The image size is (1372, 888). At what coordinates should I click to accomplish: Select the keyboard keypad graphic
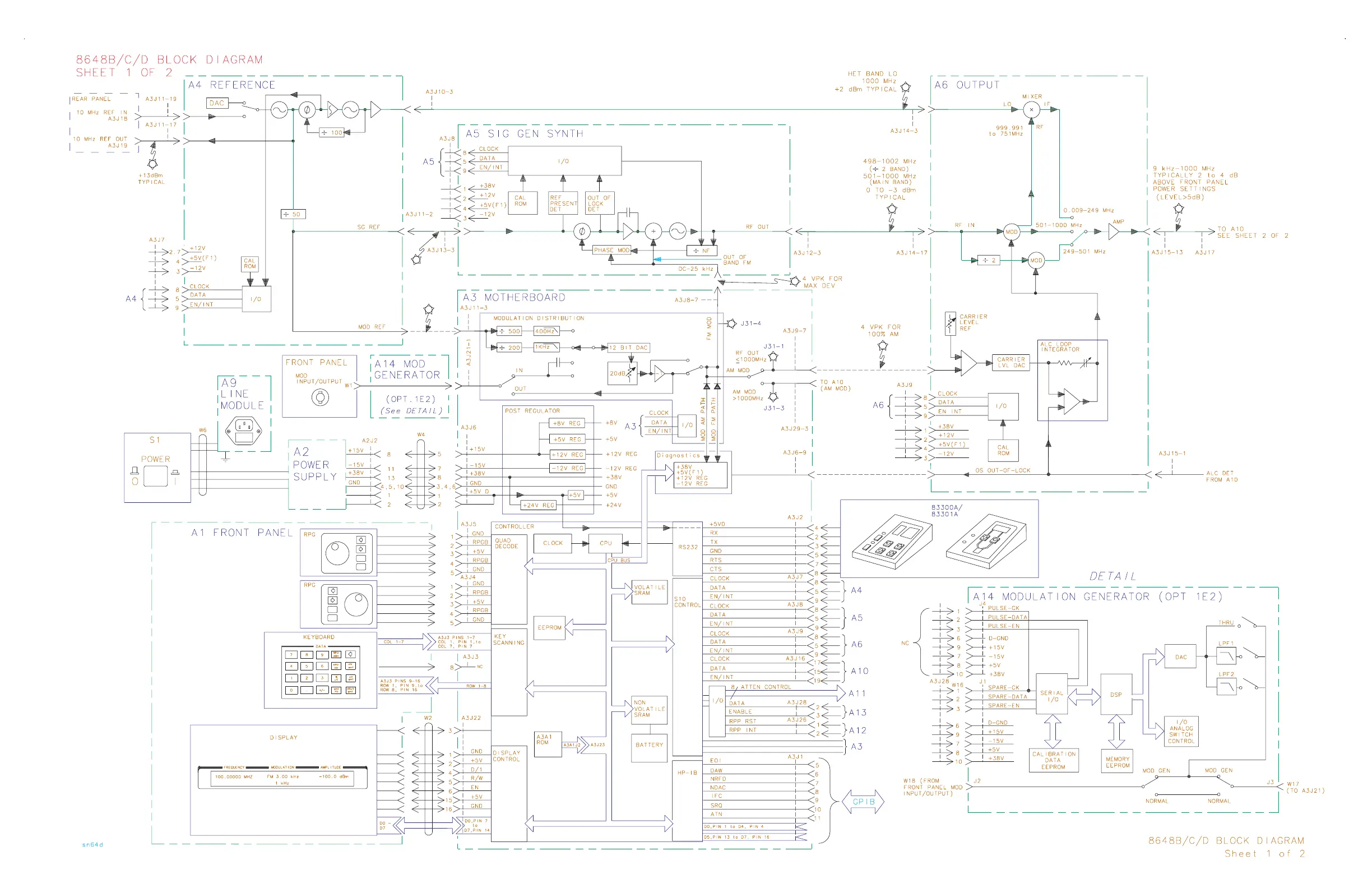coord(321,672)
